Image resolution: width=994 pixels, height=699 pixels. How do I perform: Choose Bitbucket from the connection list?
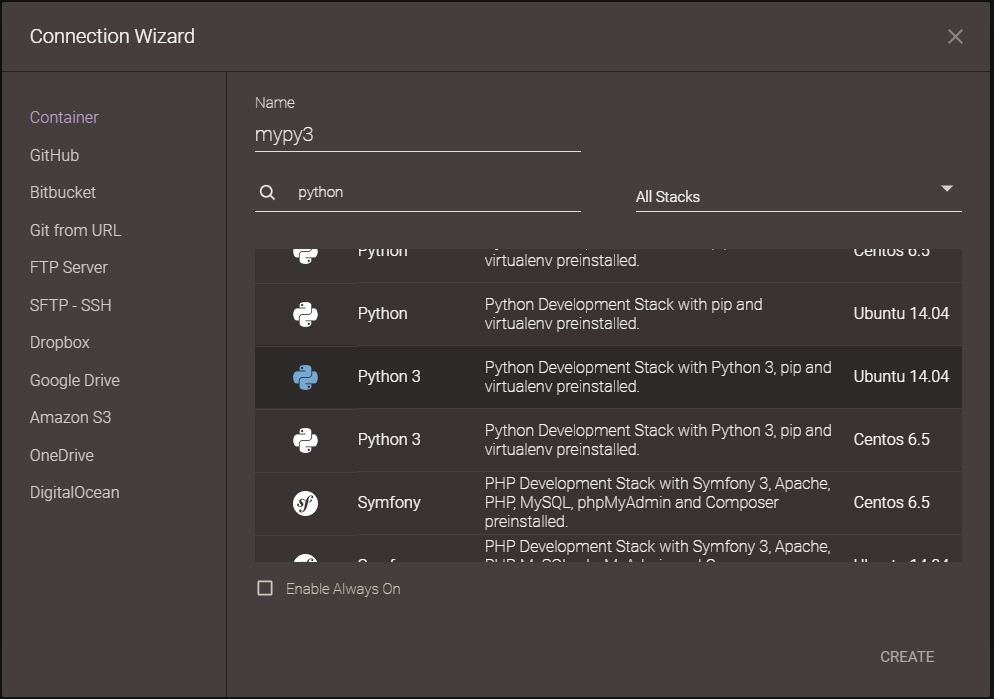(63, 193)
